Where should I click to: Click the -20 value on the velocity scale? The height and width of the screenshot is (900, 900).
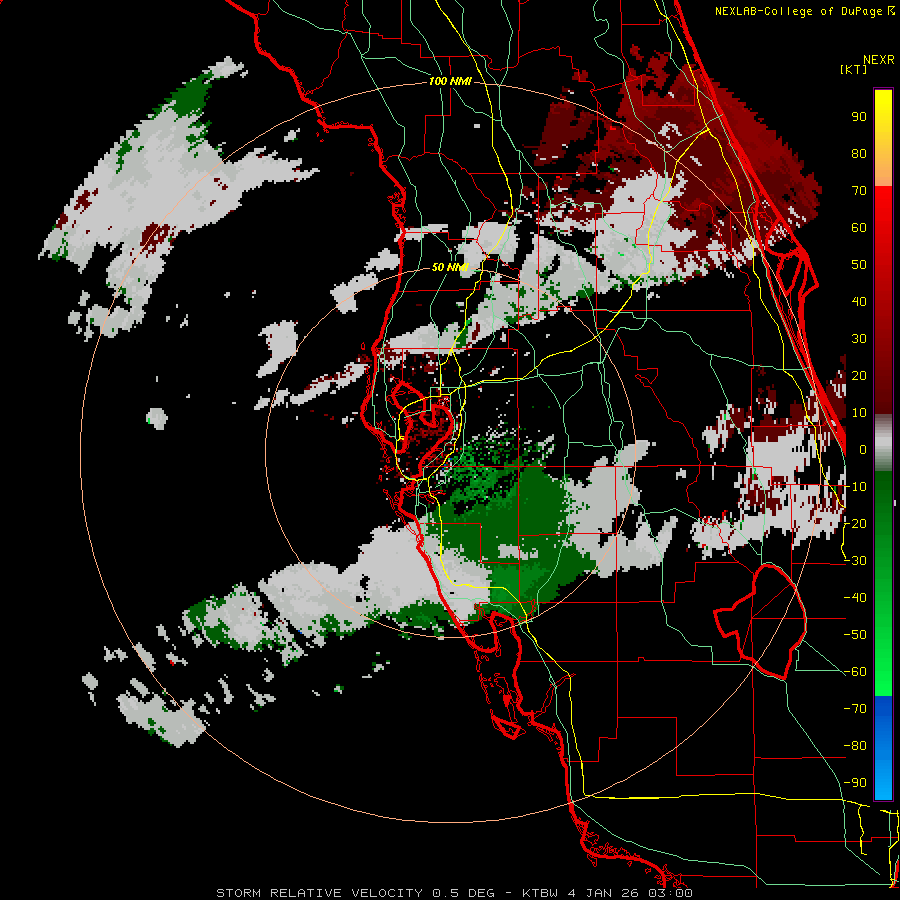coord(856,524)
